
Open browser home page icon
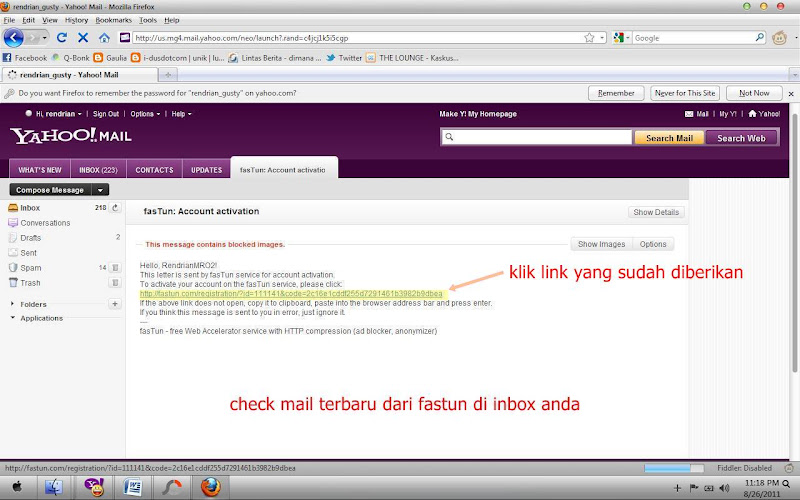104,38
